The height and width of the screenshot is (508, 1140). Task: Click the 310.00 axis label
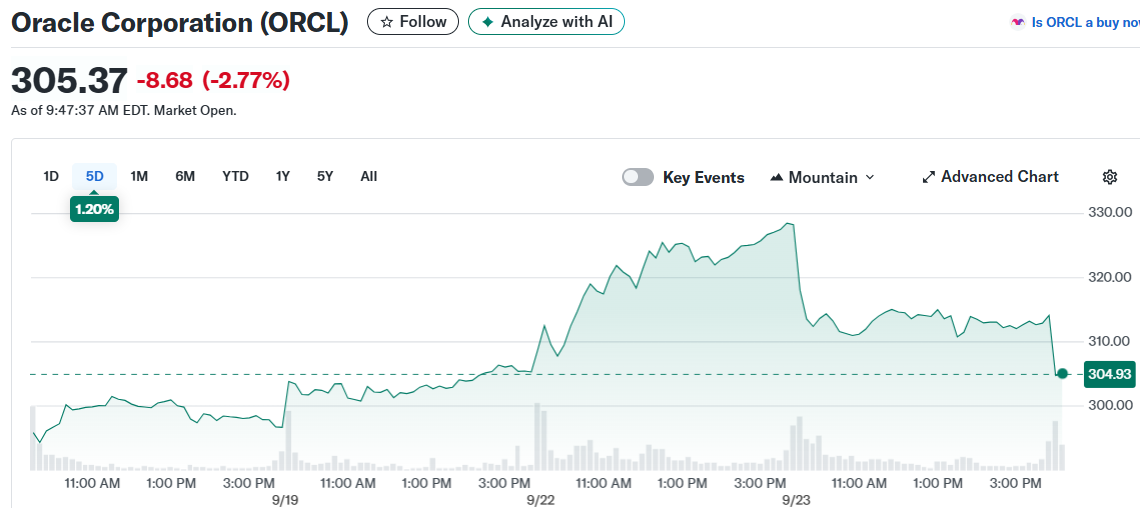click(1109, 341)
